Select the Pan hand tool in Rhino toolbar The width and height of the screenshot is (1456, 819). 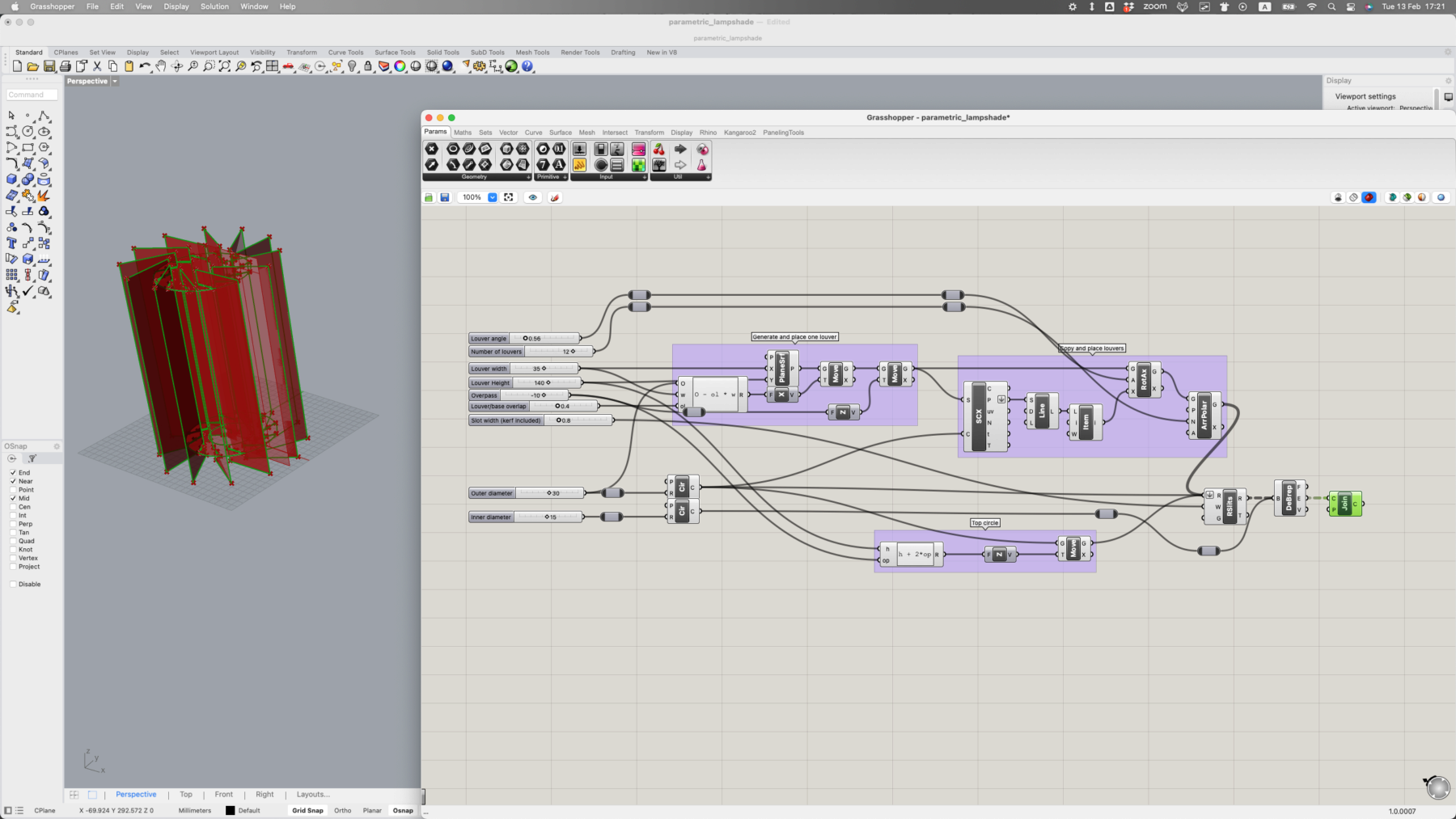[161, 66]
